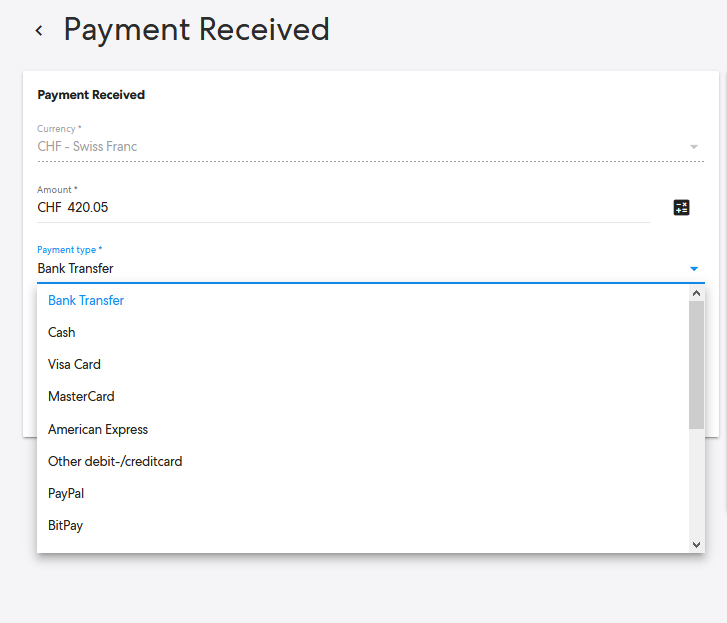Select PayPal payment type

click(362, 493)
